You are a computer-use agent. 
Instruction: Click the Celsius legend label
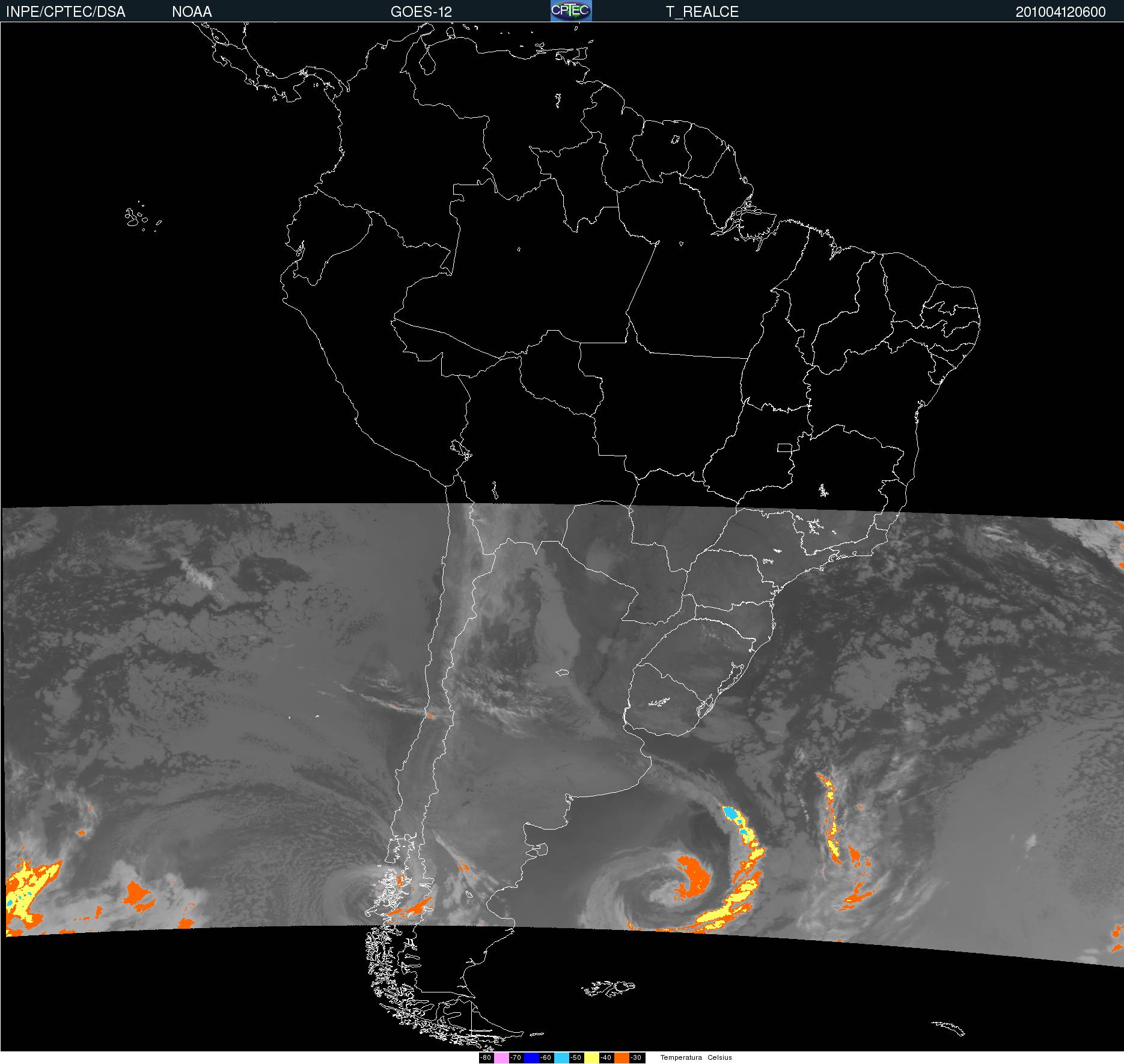click(719, 1057)
